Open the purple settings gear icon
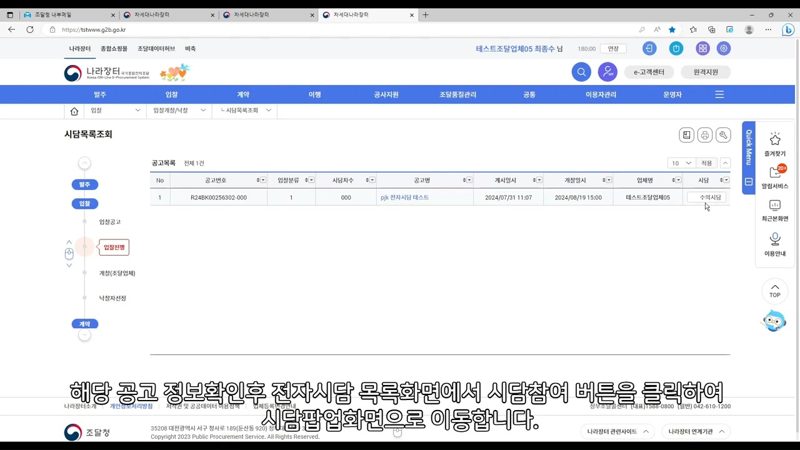 coord(723,48)
